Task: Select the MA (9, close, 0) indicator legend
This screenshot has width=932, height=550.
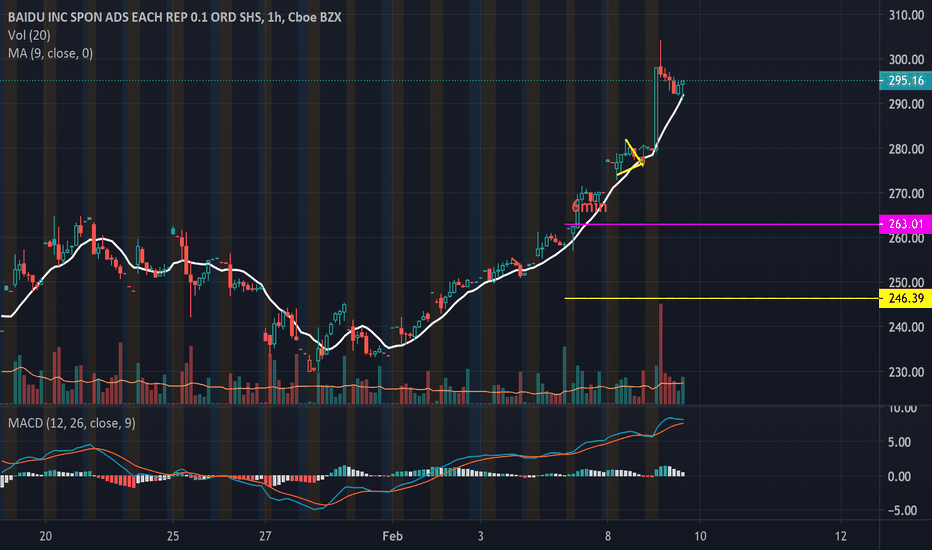Action: click(x=50, y=54)
